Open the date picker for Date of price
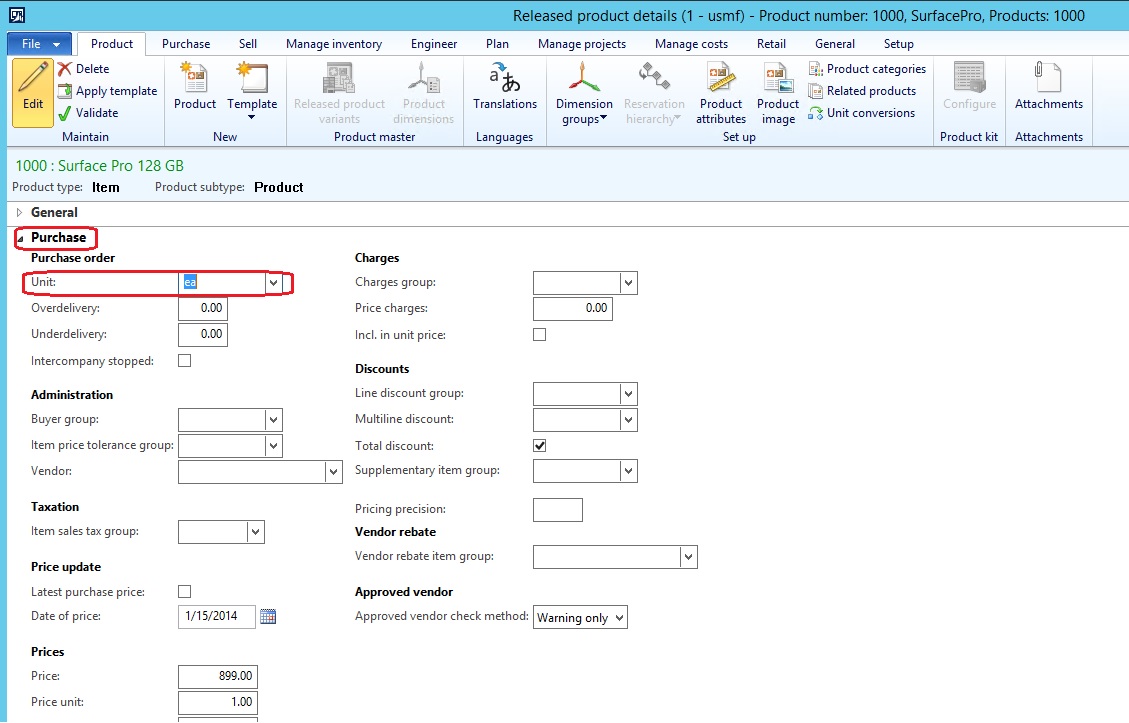Viewport: 1129px width, 723px height. point(267,616)
